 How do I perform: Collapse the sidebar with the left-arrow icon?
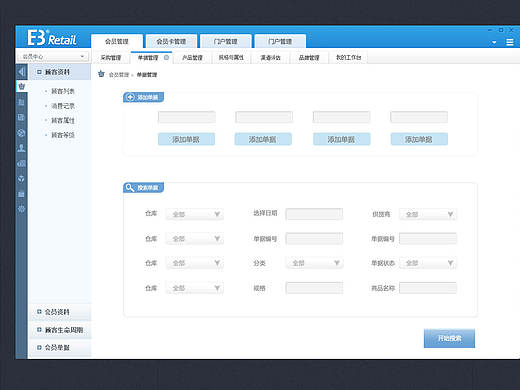[x=22, y=72]
